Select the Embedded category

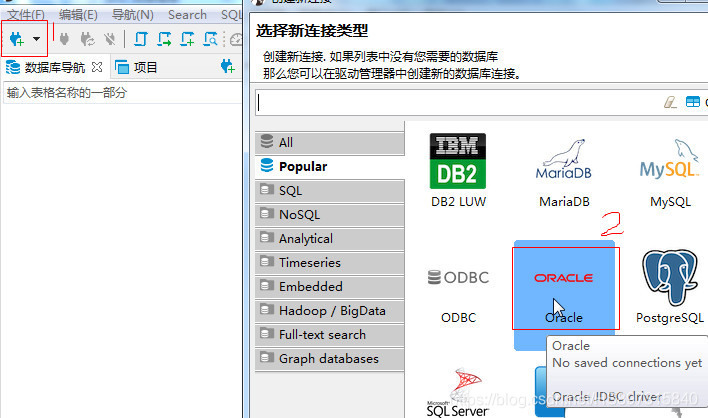(330, 286)
